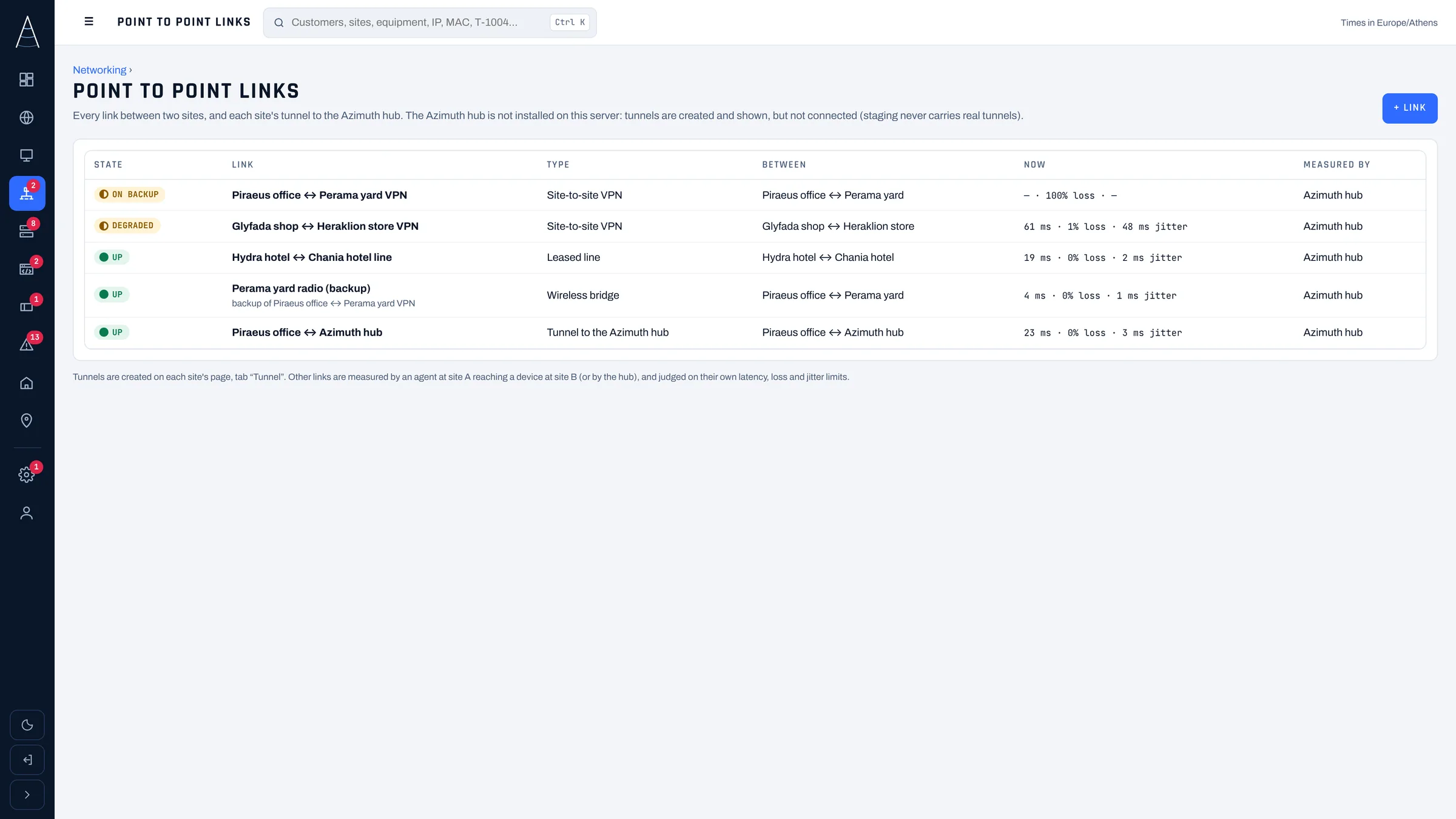This screenshot has width=1456, height=819.
Task: Open the user profile icon in sidebar
Action: 27,513
